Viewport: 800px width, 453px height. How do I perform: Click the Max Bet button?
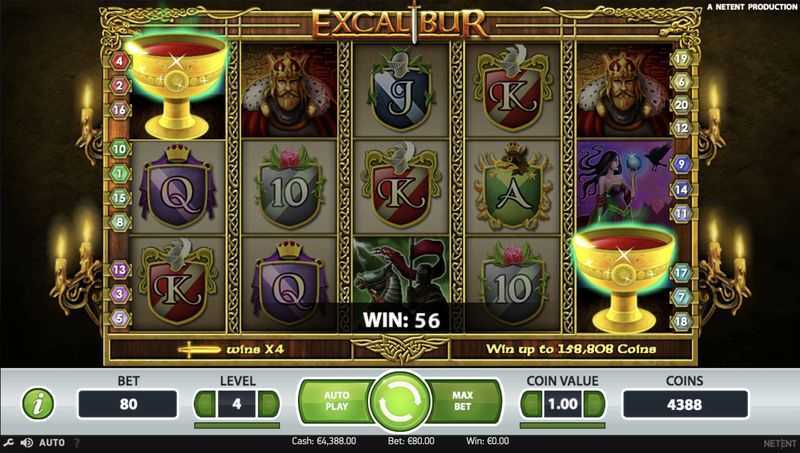463,401
